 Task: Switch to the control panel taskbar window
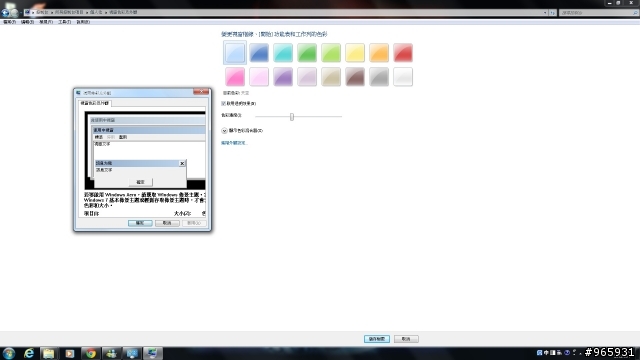[x=132, y=353]
